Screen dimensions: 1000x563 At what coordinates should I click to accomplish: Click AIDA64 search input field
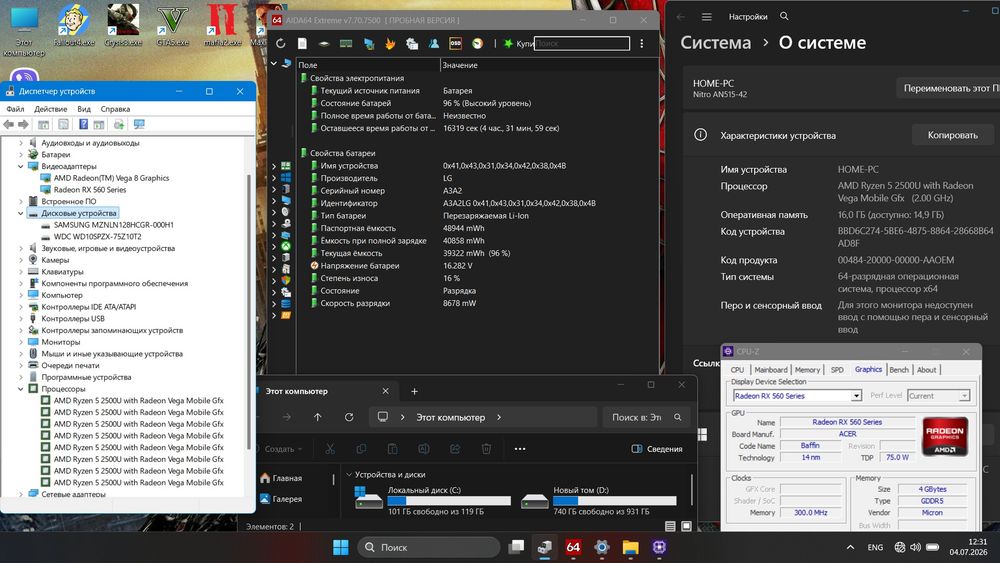[582, 43]
